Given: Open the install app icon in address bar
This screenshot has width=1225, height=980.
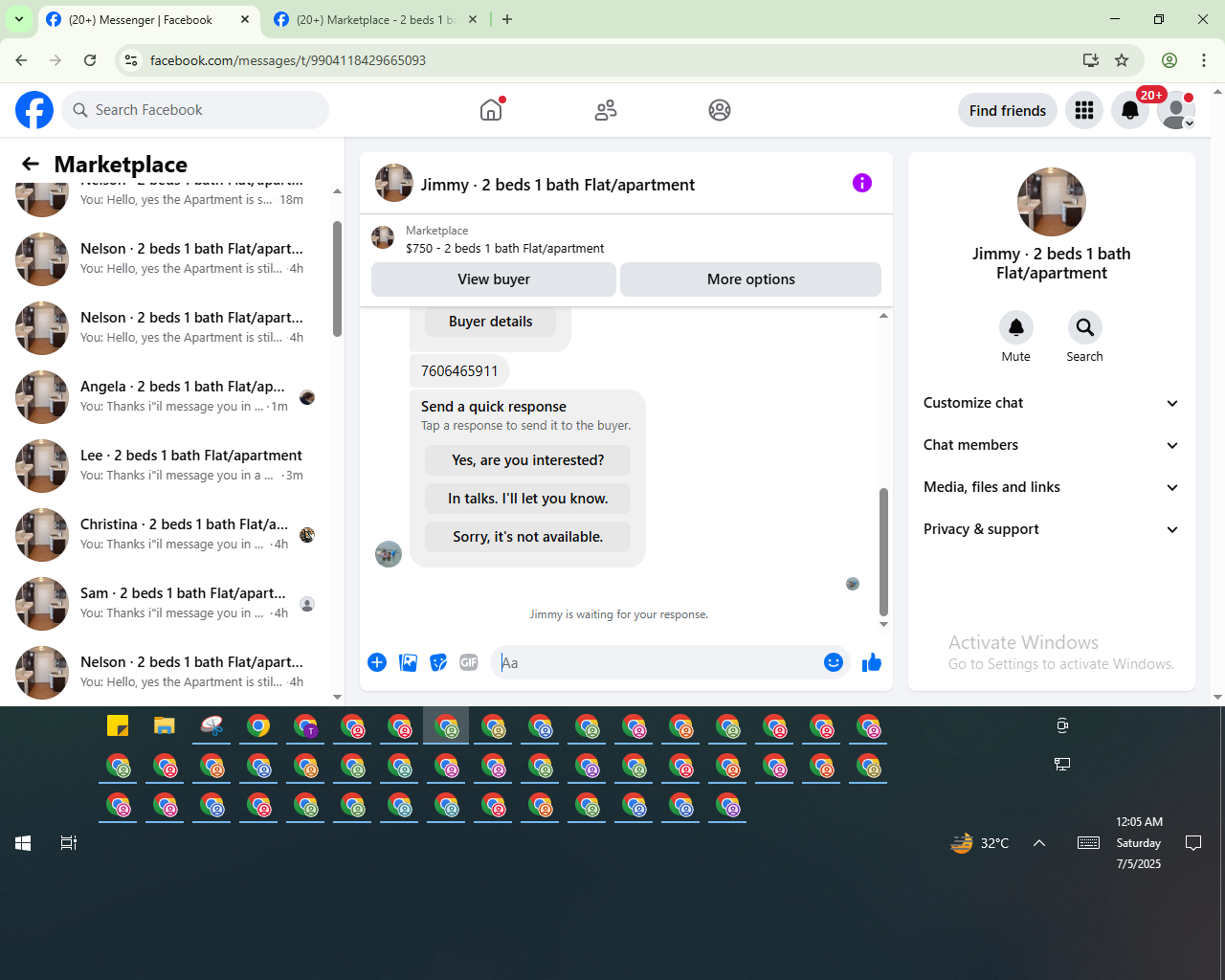Looking at the screenshot, I should pos(1090,60).
